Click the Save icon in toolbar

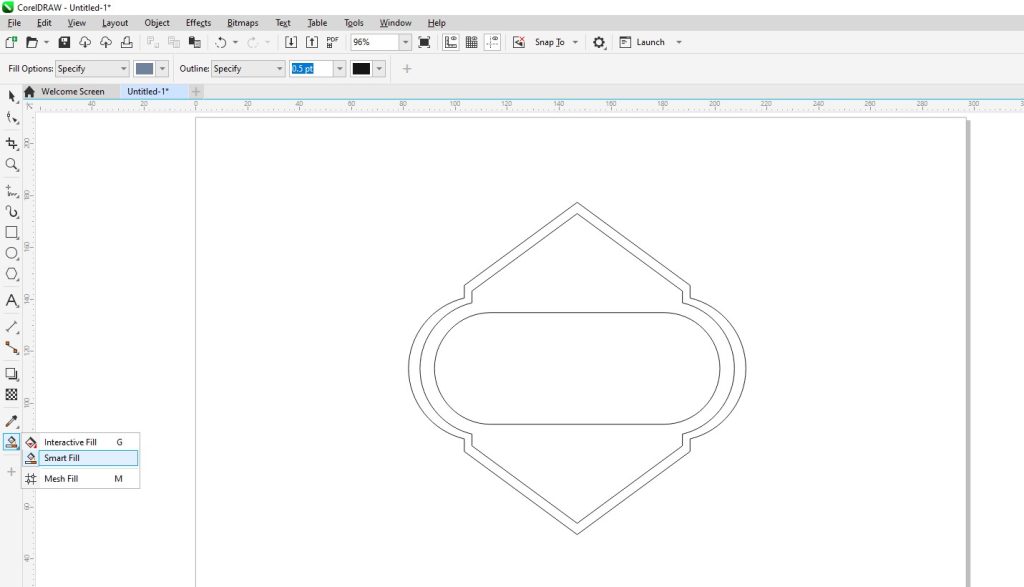coord(65,42)
